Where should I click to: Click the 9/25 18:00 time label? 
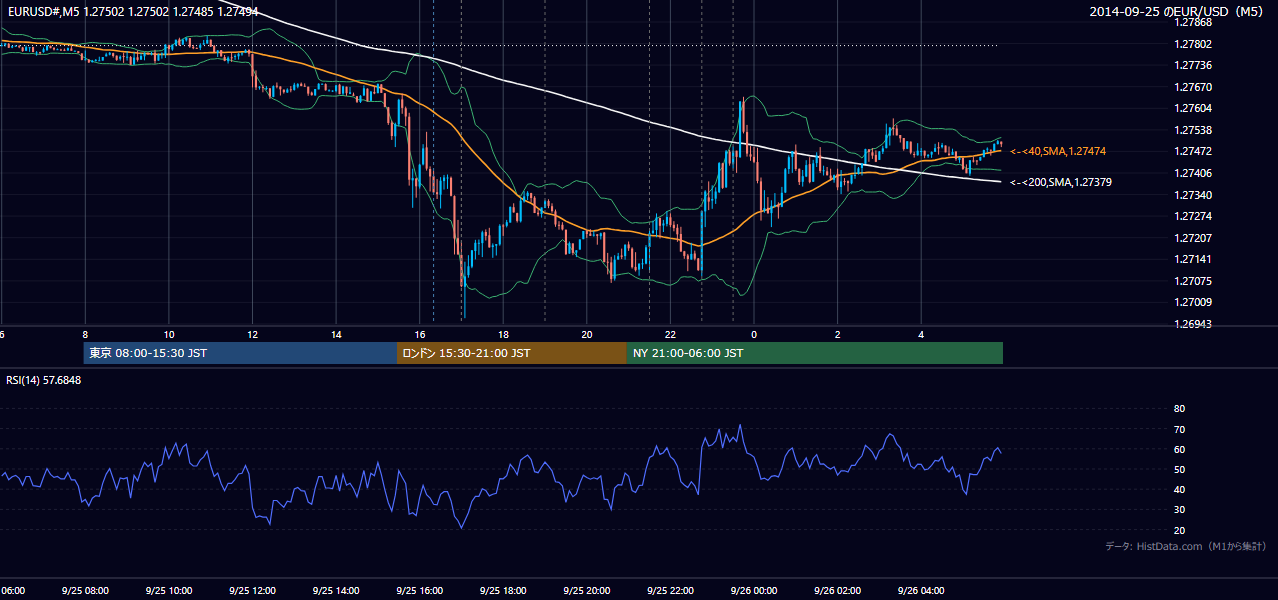pyautogui.click(x=503, y=591)
